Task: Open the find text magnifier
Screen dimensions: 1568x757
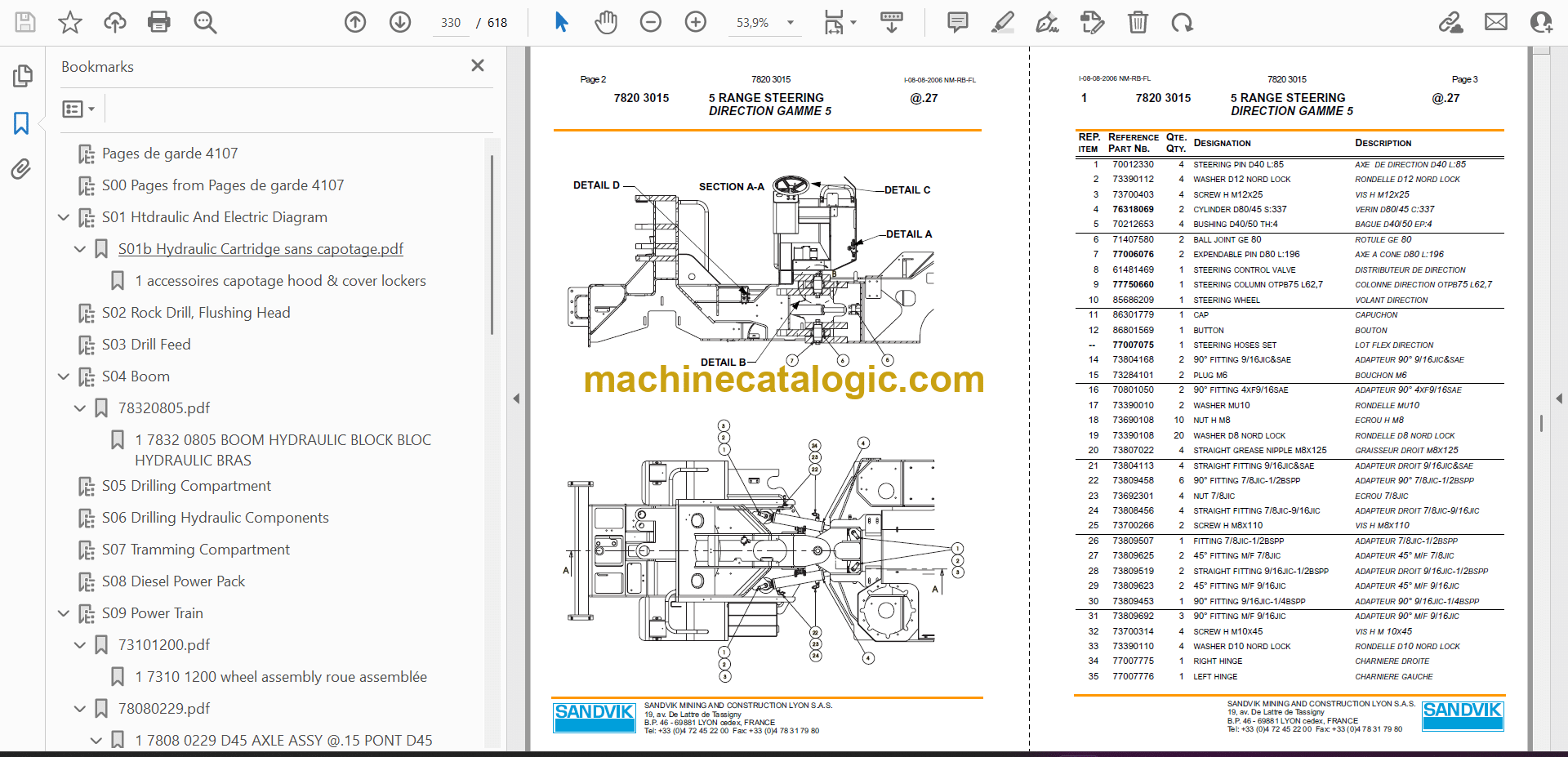Action: click(x=205, y=22)
